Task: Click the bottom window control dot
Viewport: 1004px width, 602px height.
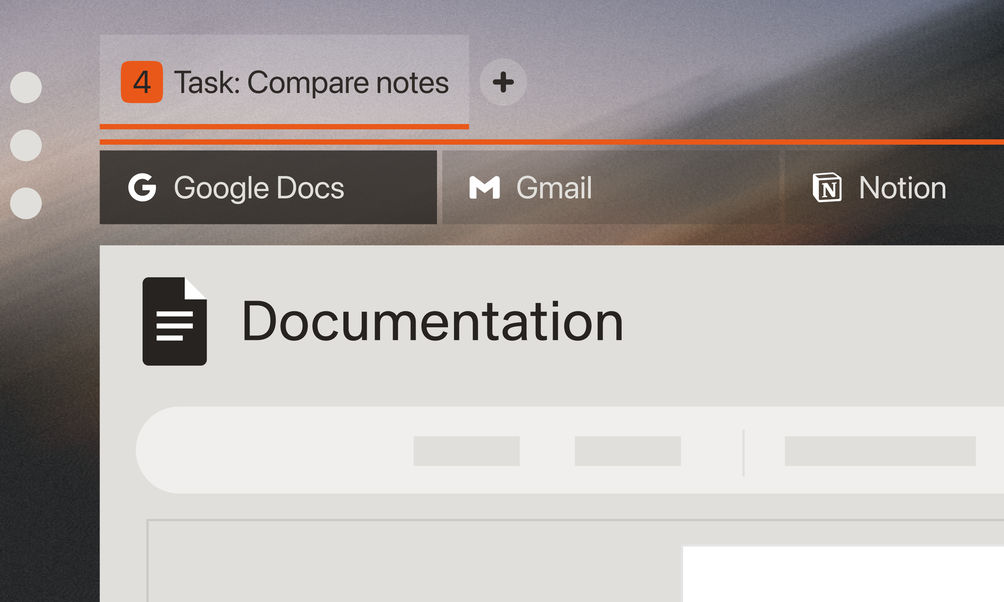Action: pos(26,203)
